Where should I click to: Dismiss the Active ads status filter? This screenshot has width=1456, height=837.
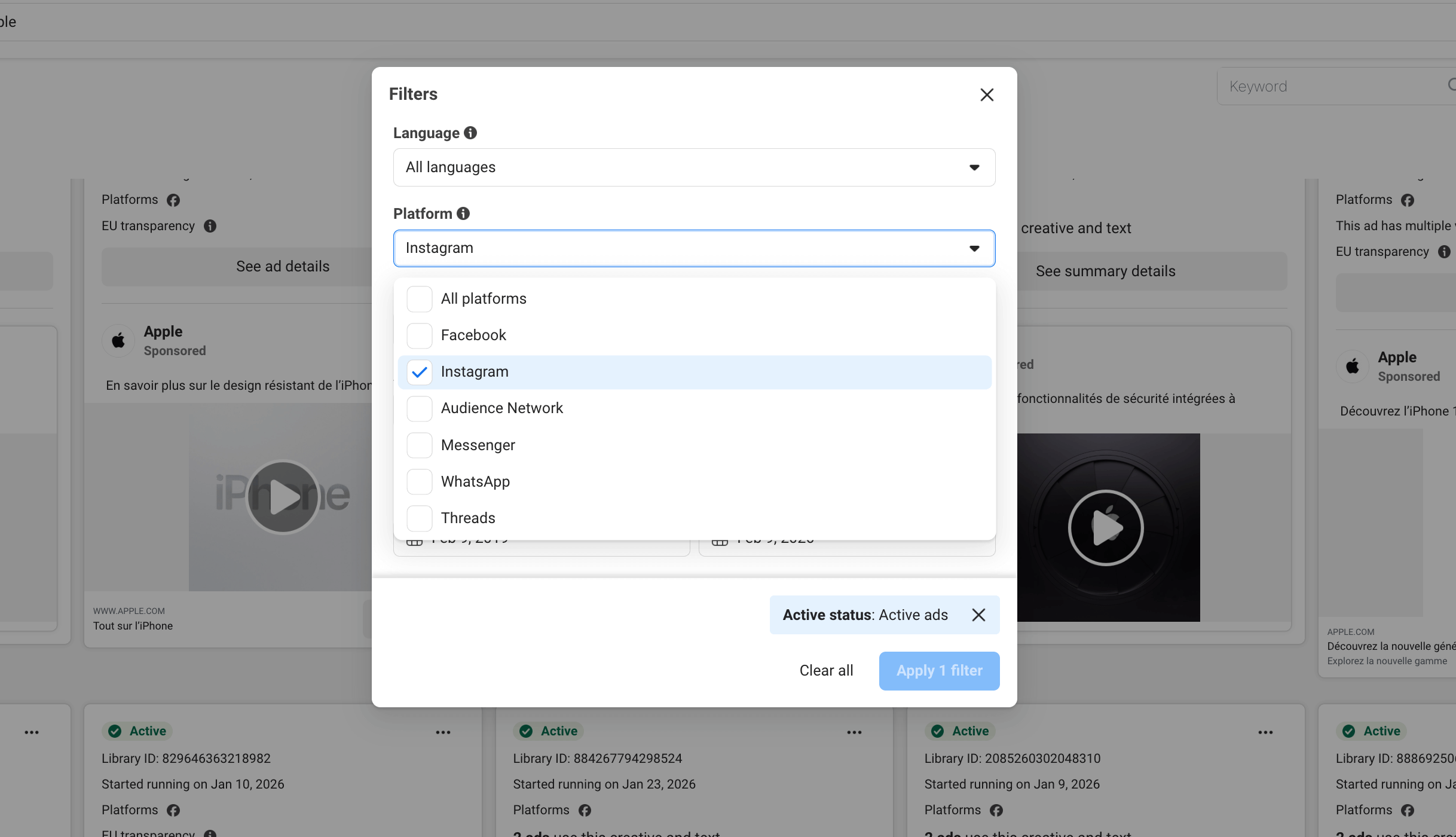978,615
